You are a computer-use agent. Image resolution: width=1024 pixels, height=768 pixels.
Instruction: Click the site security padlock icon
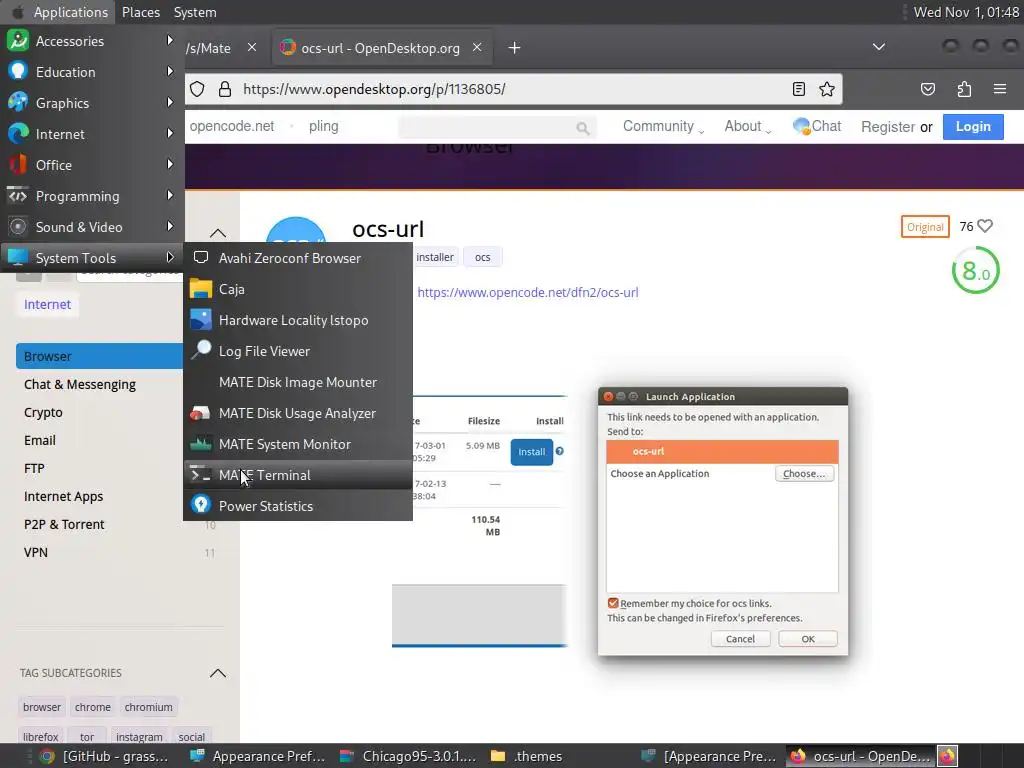225,89
